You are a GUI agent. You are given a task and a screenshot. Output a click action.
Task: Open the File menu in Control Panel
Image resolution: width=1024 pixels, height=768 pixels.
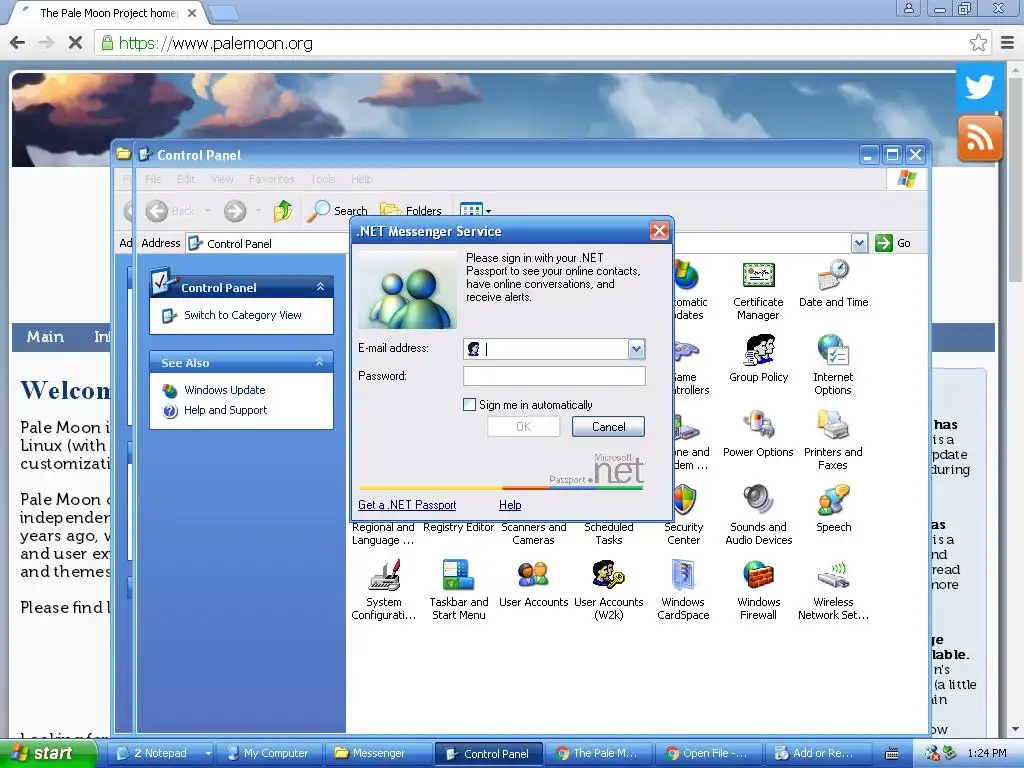point(153,179)
